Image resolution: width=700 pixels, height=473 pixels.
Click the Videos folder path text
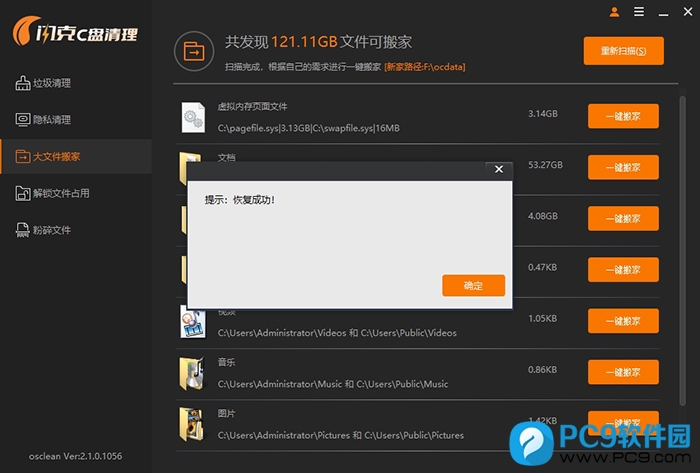click(337, 333)
